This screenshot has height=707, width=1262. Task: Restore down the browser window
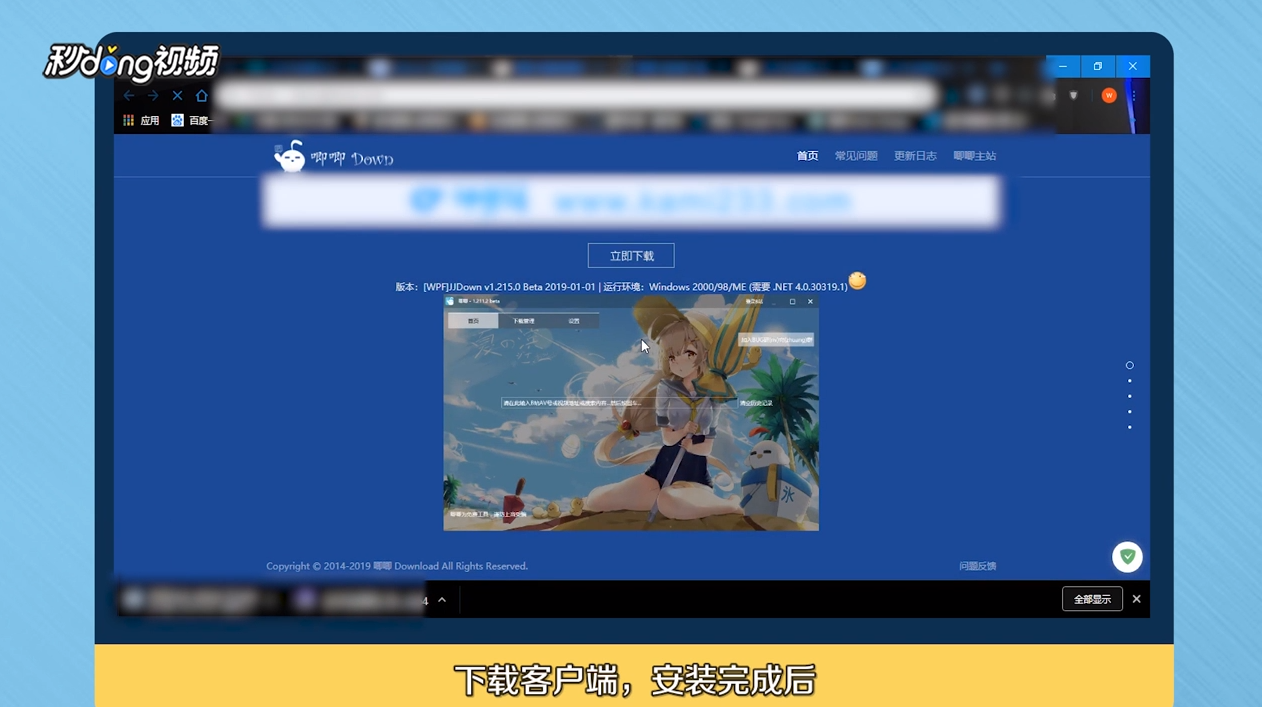pyautogui.click(x=1097, y=66)
